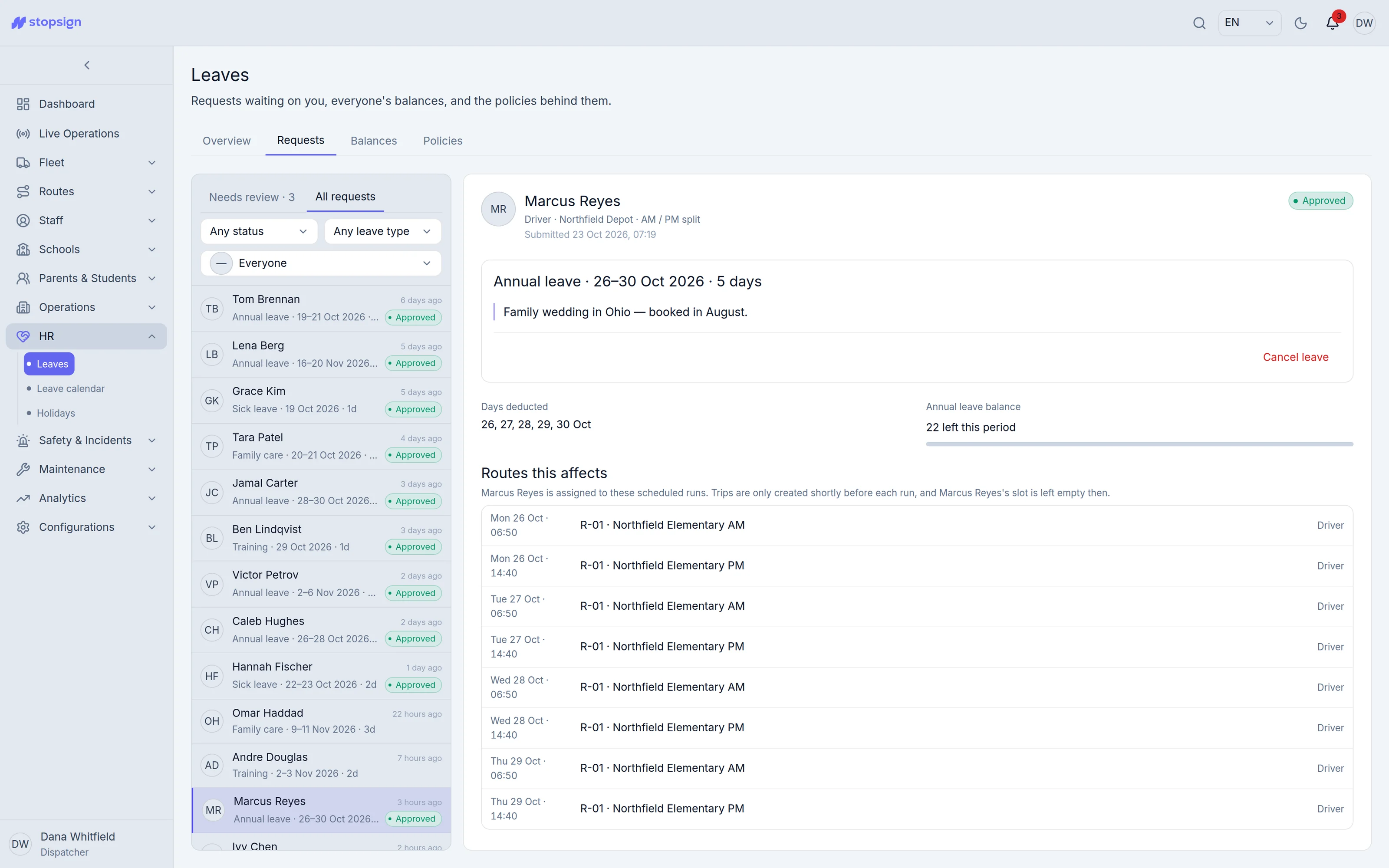This screenshot has height=868, width=1389.
Task: Select the All requests tab
Action: 345,196
